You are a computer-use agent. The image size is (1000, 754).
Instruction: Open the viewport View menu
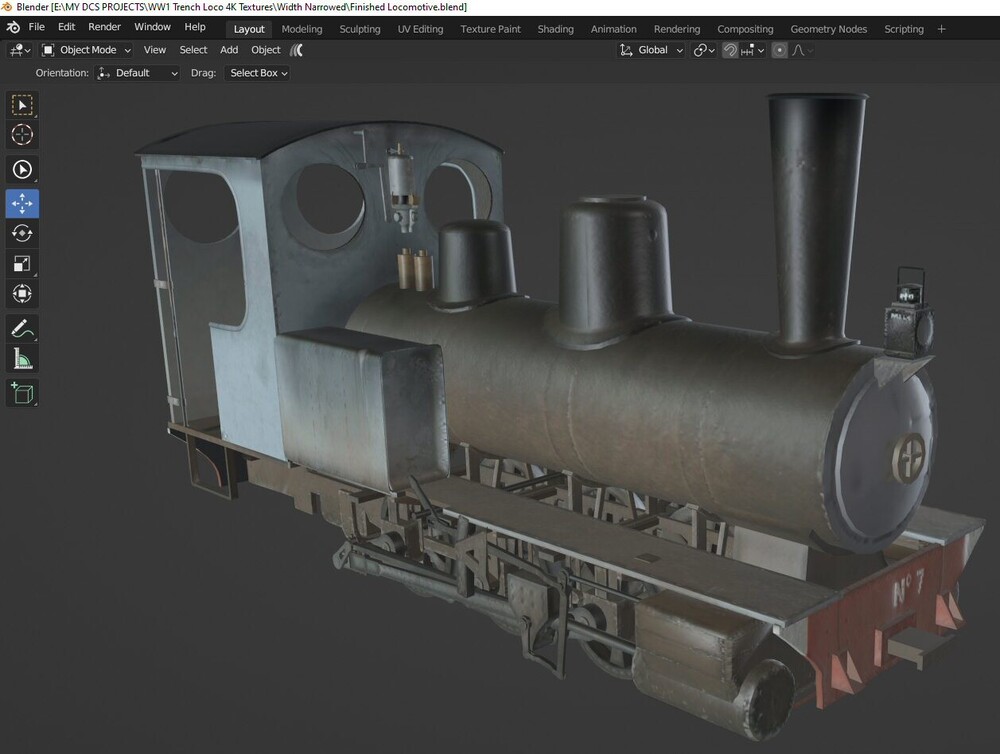click(x=154, y=50)
